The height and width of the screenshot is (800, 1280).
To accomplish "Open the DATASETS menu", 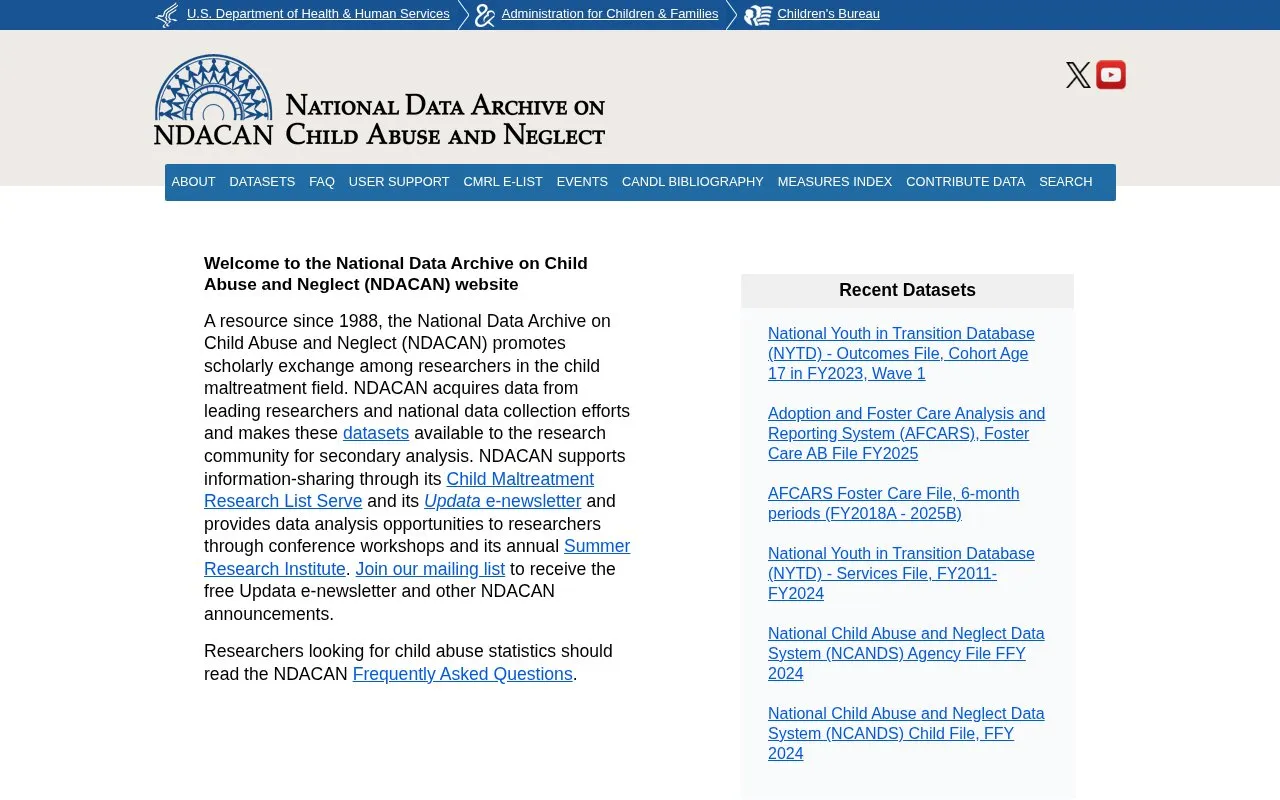I will [262, 182].
